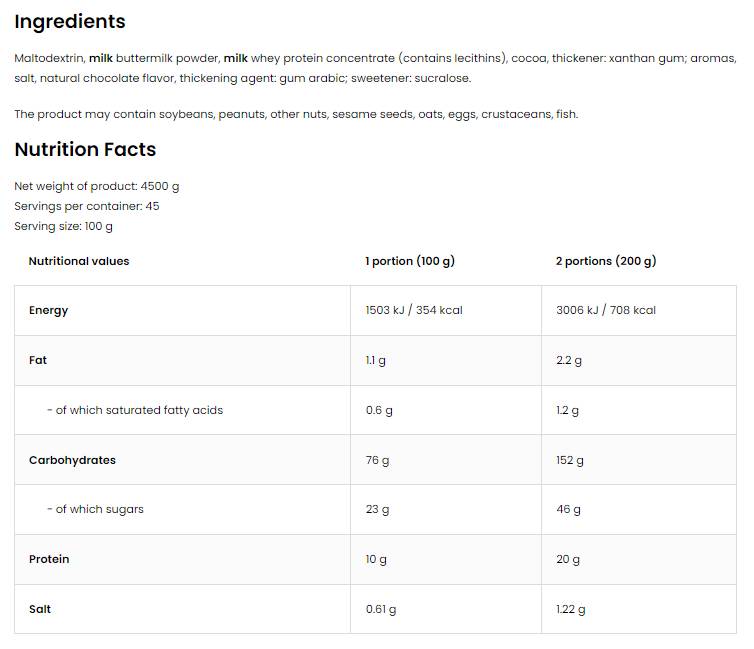Click the 3006 kJ / 708 kcal cell
Viewport: 754px width, 649px height.
tap(606, 310)
